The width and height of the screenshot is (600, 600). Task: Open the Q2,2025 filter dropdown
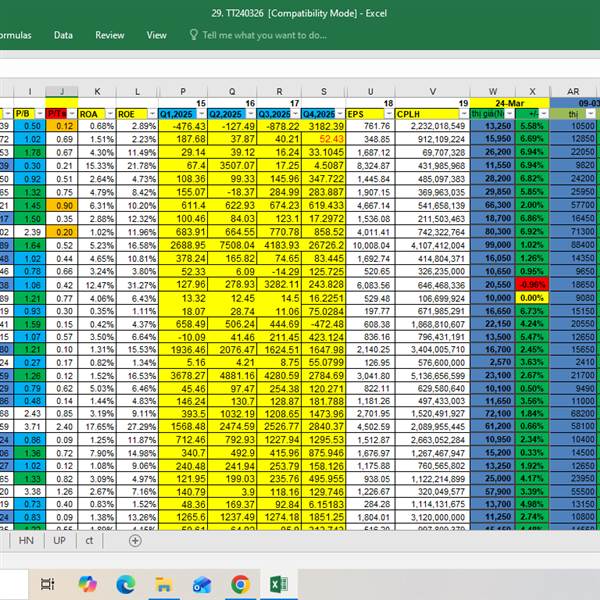coord(251,114)
